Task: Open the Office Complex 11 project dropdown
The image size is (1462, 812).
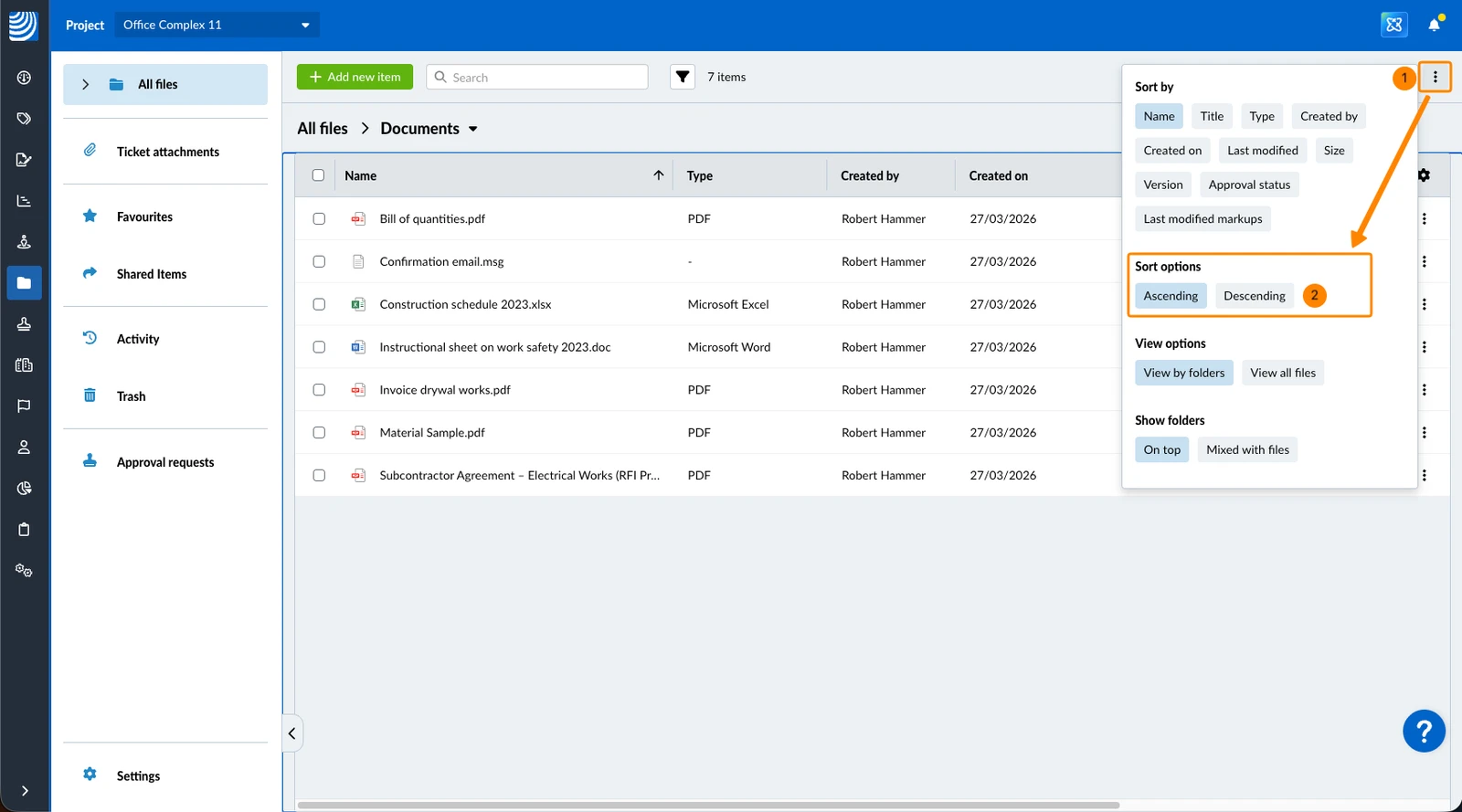Action: [x=217, y=25]
